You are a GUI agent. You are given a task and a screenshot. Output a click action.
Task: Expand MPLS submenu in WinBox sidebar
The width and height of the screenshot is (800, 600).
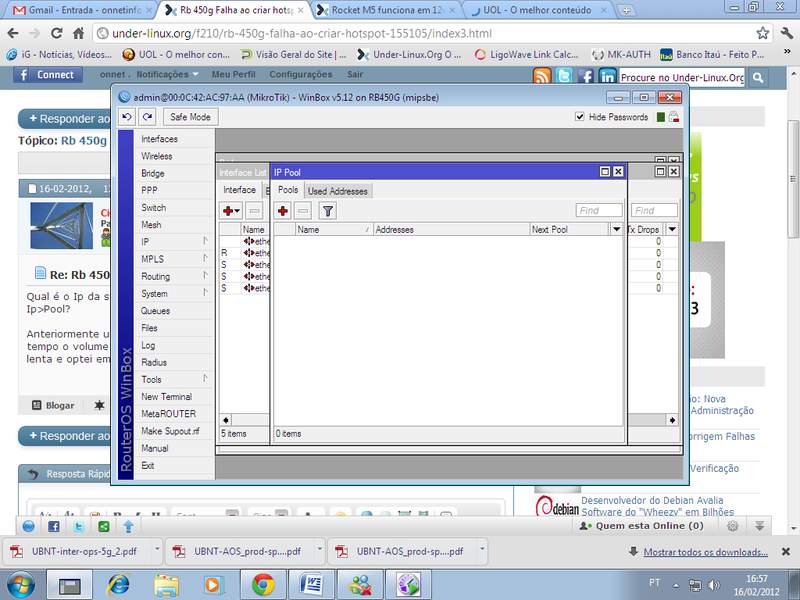[x=174, y=259]
